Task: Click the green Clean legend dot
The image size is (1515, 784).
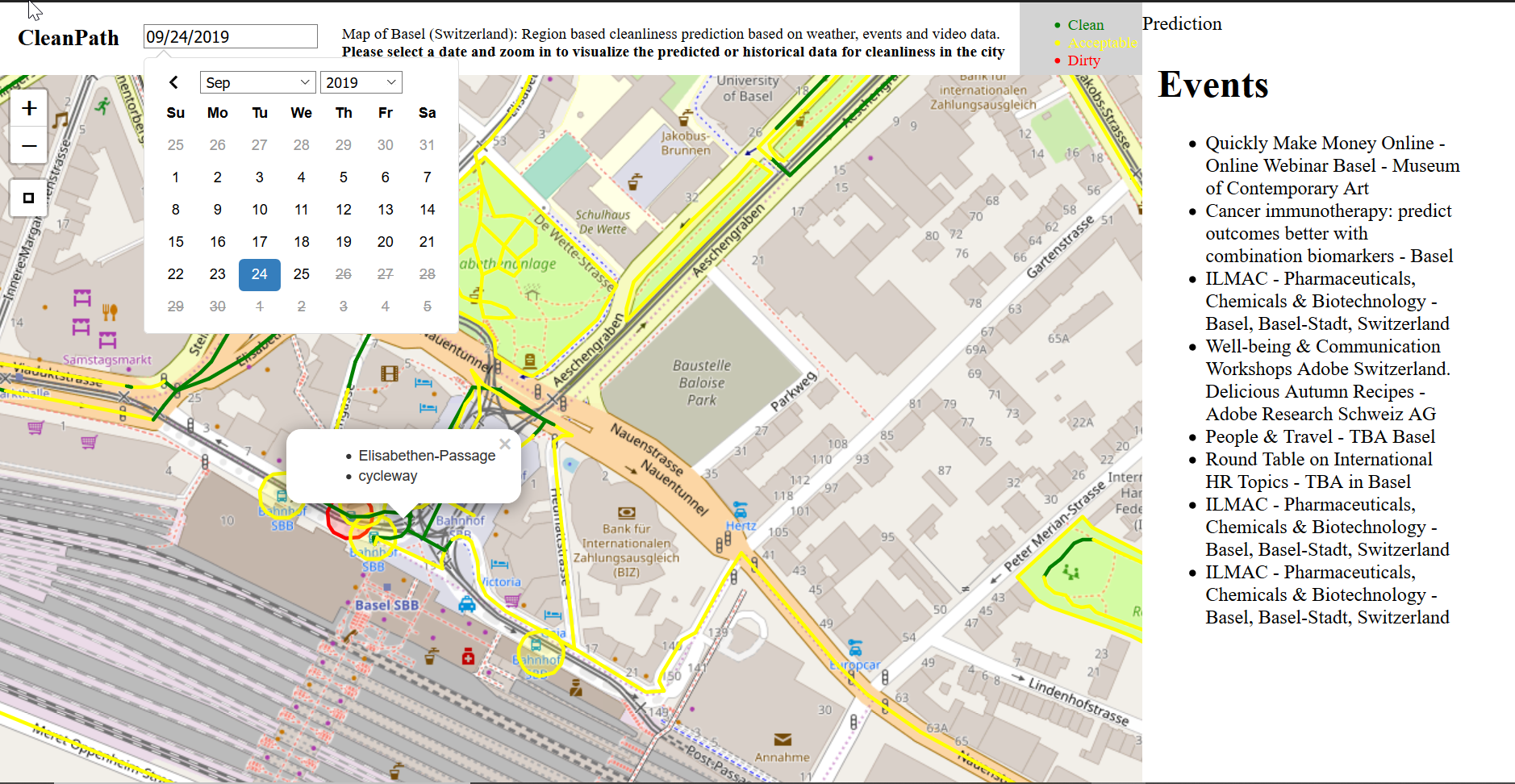Action: click(1057, 26)
